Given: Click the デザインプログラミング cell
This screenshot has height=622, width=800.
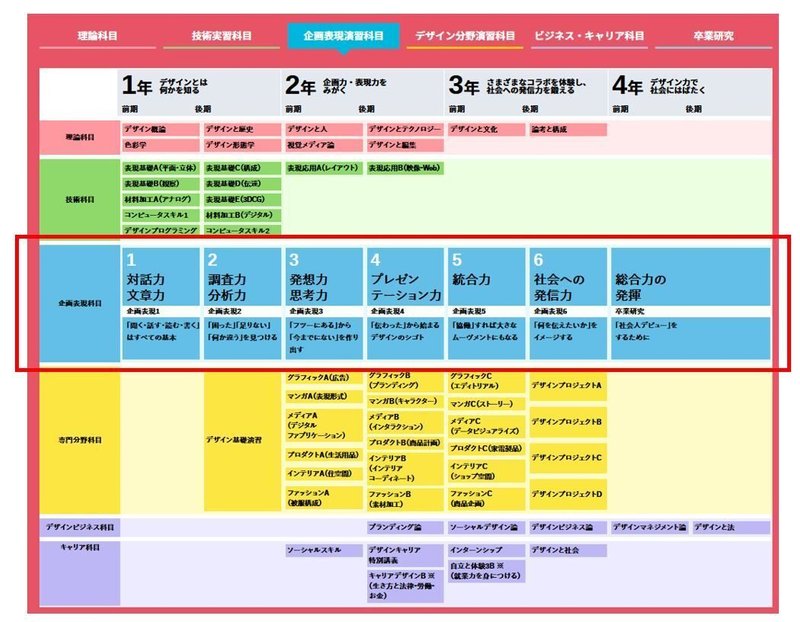Looking at the screenshot, I should click(x=161, y=231).
